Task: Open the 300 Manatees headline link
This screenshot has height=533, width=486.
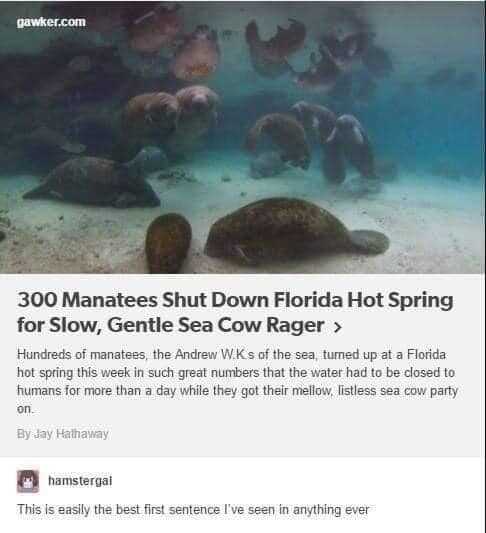Action: [235, 312]
